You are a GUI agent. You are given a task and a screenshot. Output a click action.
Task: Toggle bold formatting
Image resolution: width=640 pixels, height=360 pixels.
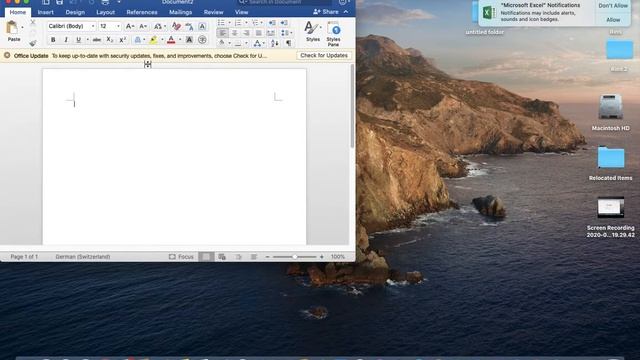coord(53,40)
